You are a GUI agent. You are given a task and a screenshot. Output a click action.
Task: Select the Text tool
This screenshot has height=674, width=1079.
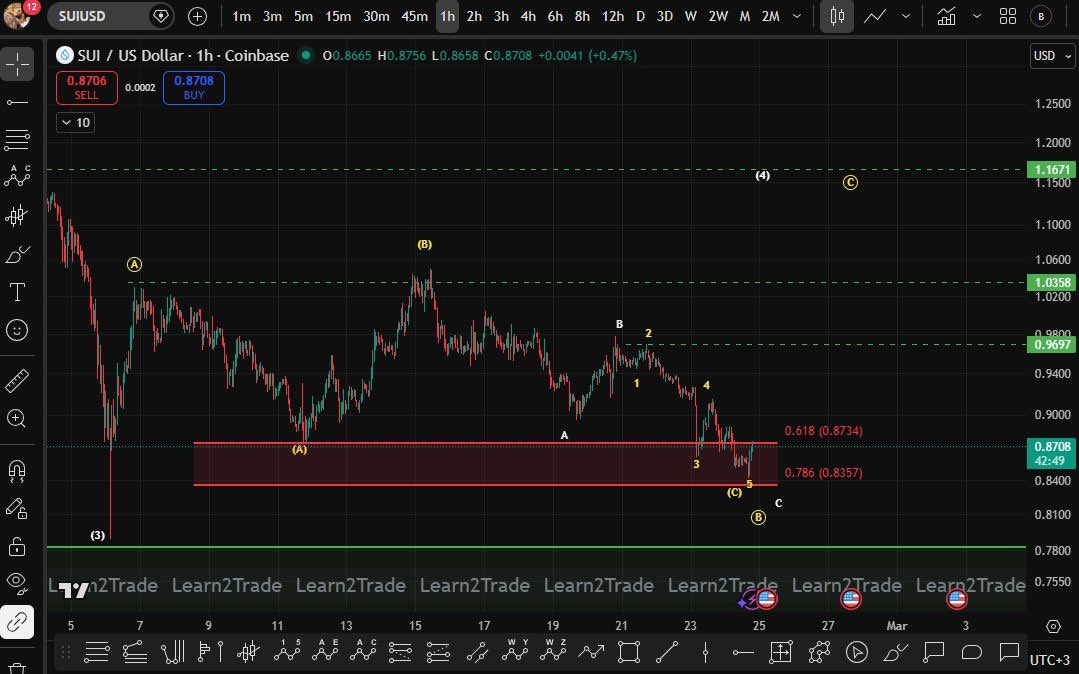(17, 293)
